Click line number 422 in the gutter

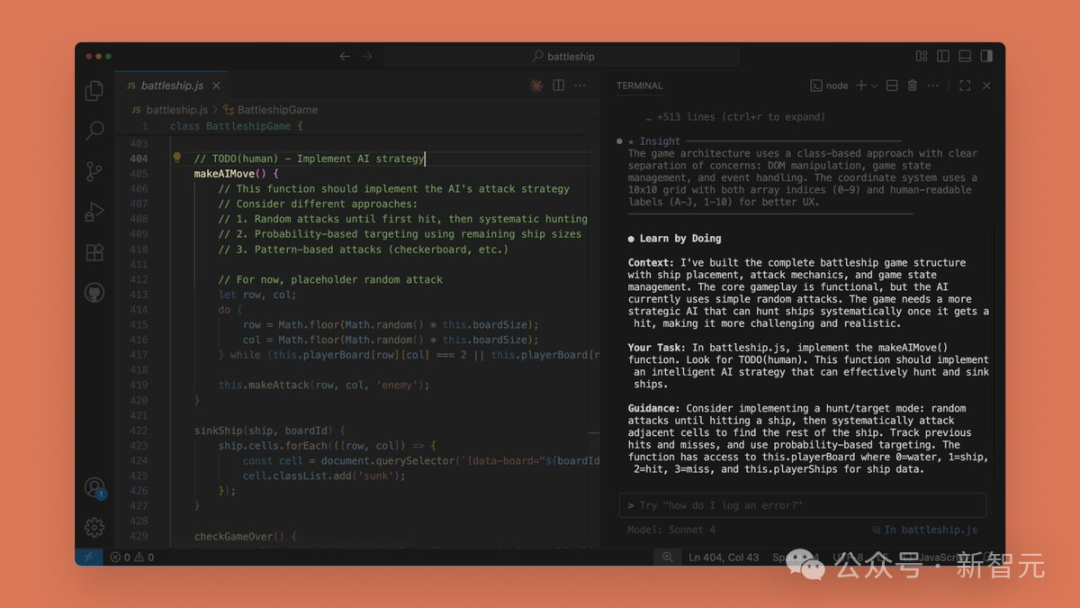click(138, 430)
